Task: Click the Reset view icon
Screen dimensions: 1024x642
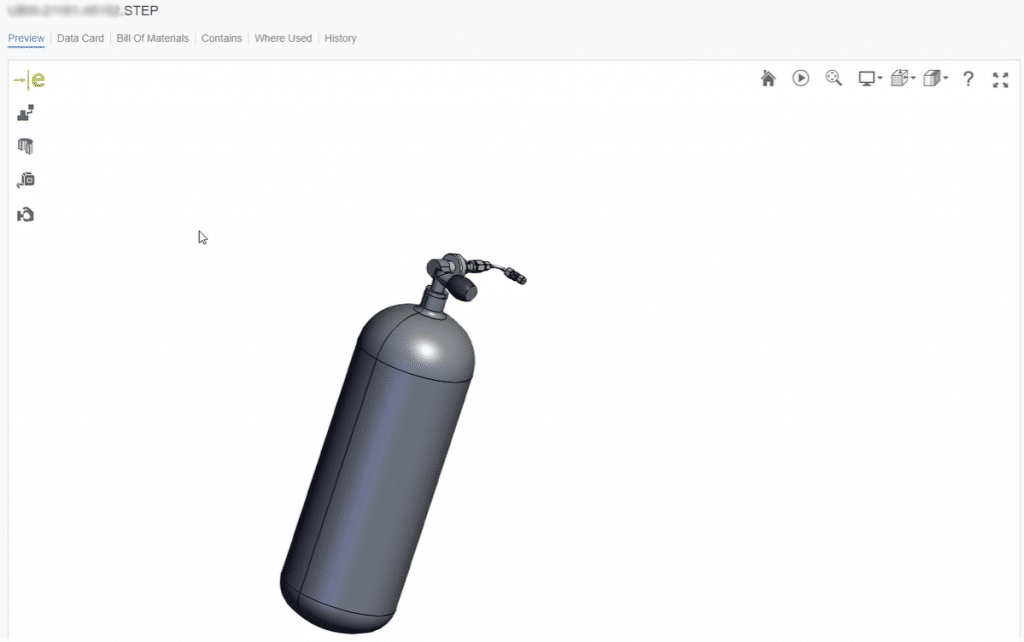Action: [24, 213]
